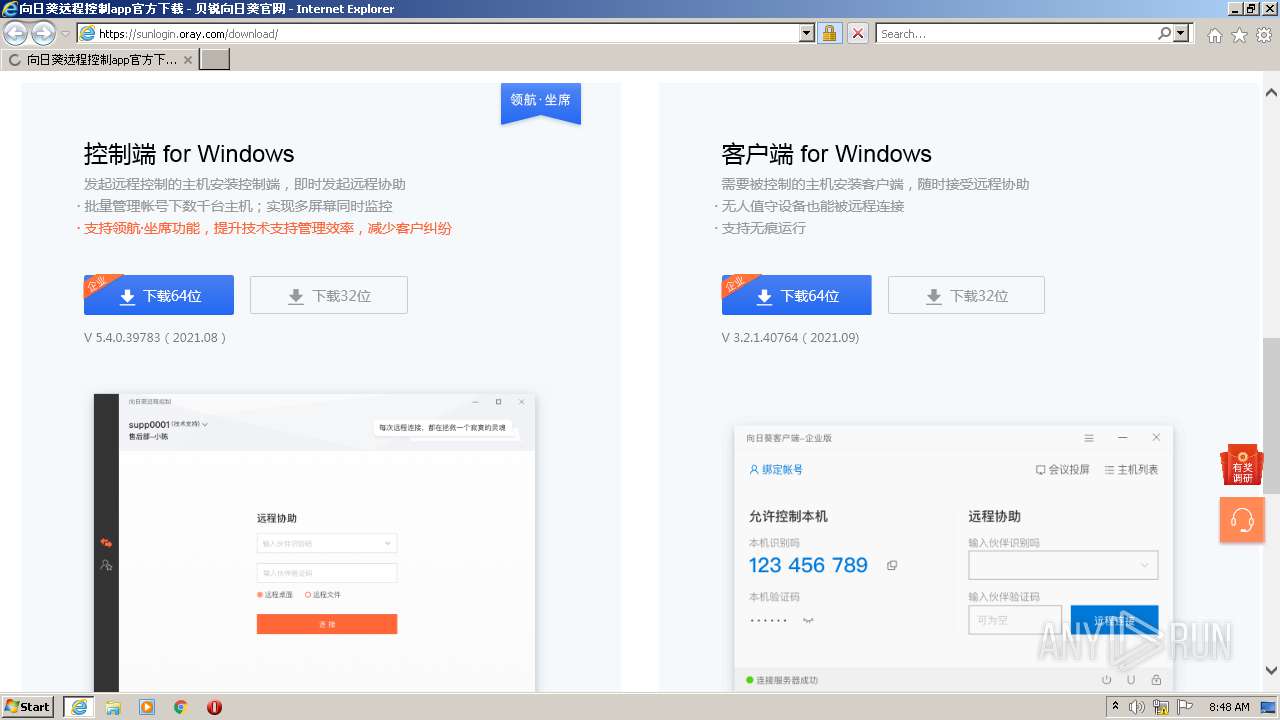The image size is (1280, 720).
Task: Click the security lock icon in address bar
Action: click(829, 33)
